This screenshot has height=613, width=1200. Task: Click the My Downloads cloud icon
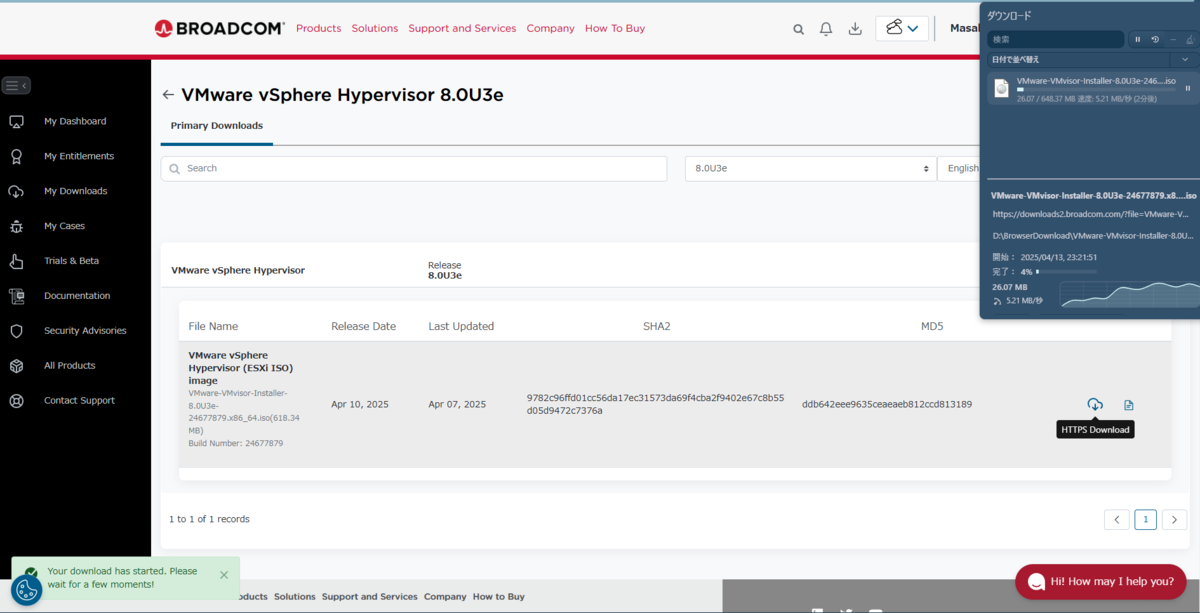pos(16,192)
